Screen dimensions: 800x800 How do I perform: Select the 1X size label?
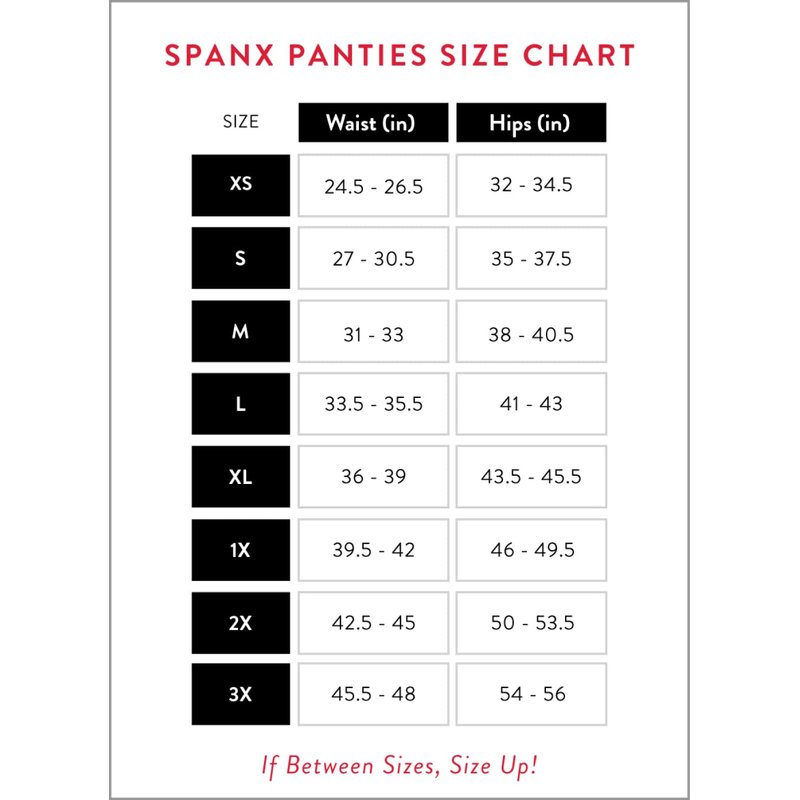[x=240, y=549]
